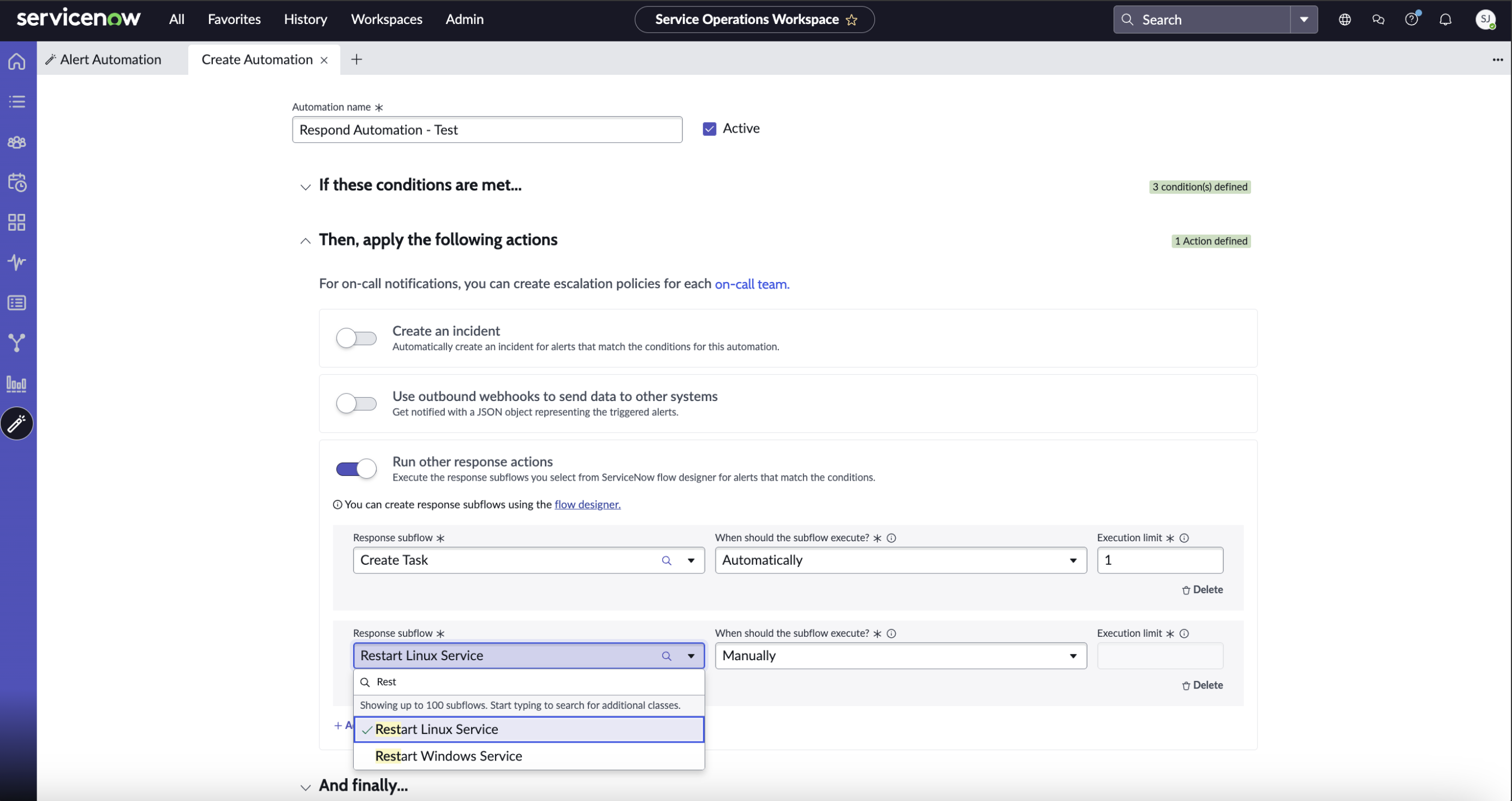Click search icon in Restart Linux Service field
Viewport: 1512px width, 801px height.
pyautogui.click(x=666, y=656)
